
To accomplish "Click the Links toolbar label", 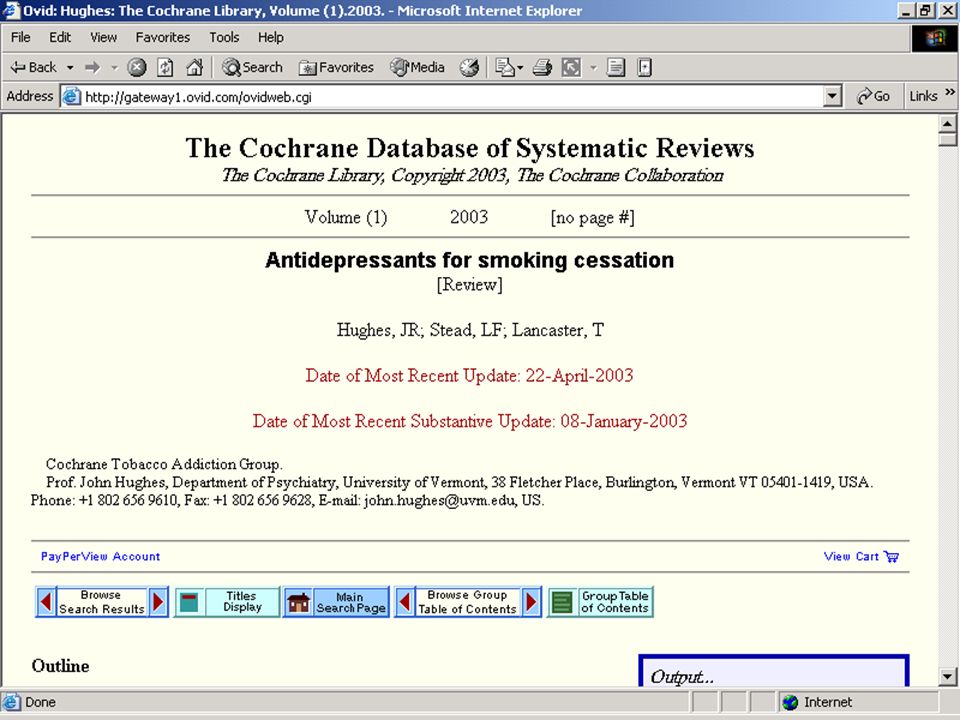I will point(923,96).
